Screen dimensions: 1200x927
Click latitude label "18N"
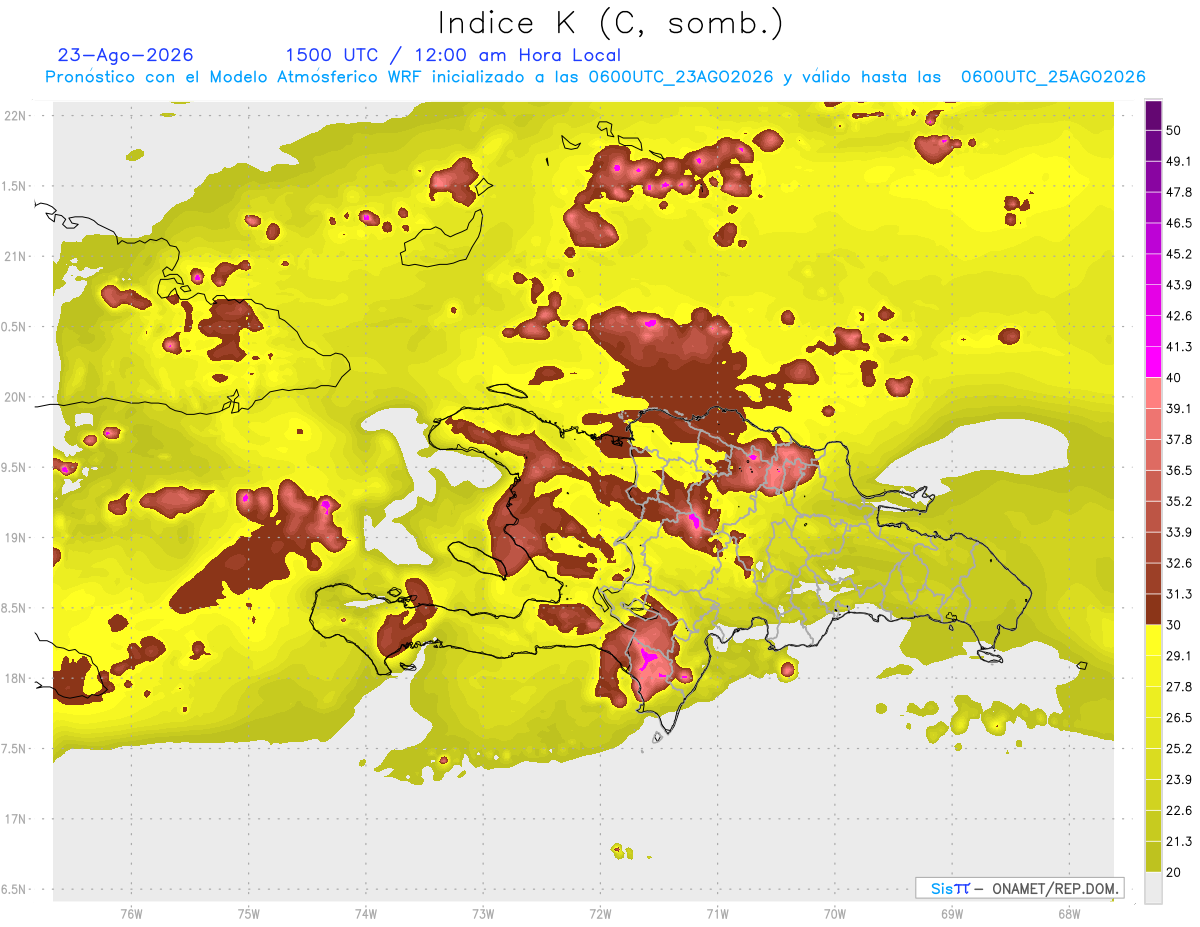coord(16,678)
